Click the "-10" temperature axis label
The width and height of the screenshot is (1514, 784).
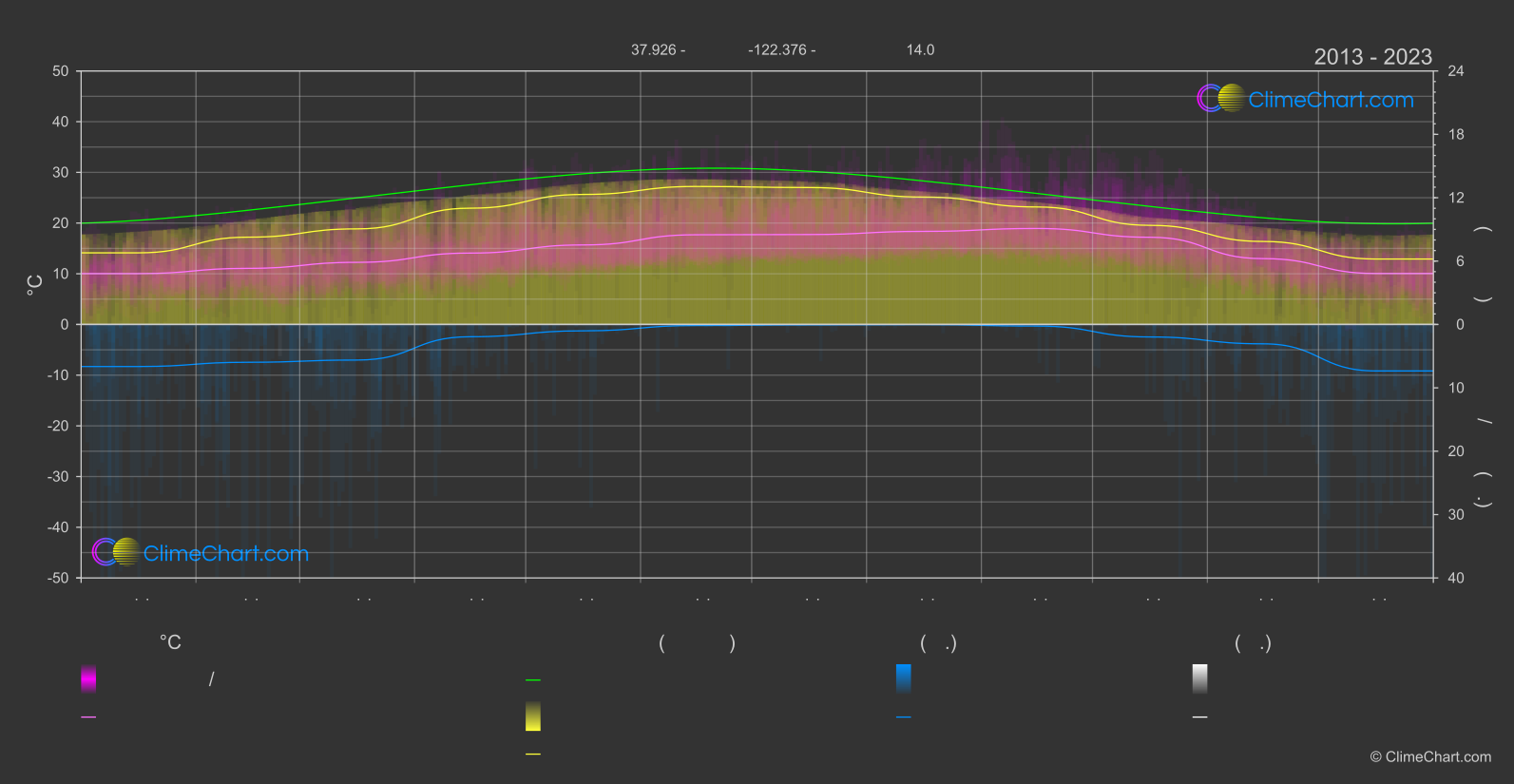(58, 375)
